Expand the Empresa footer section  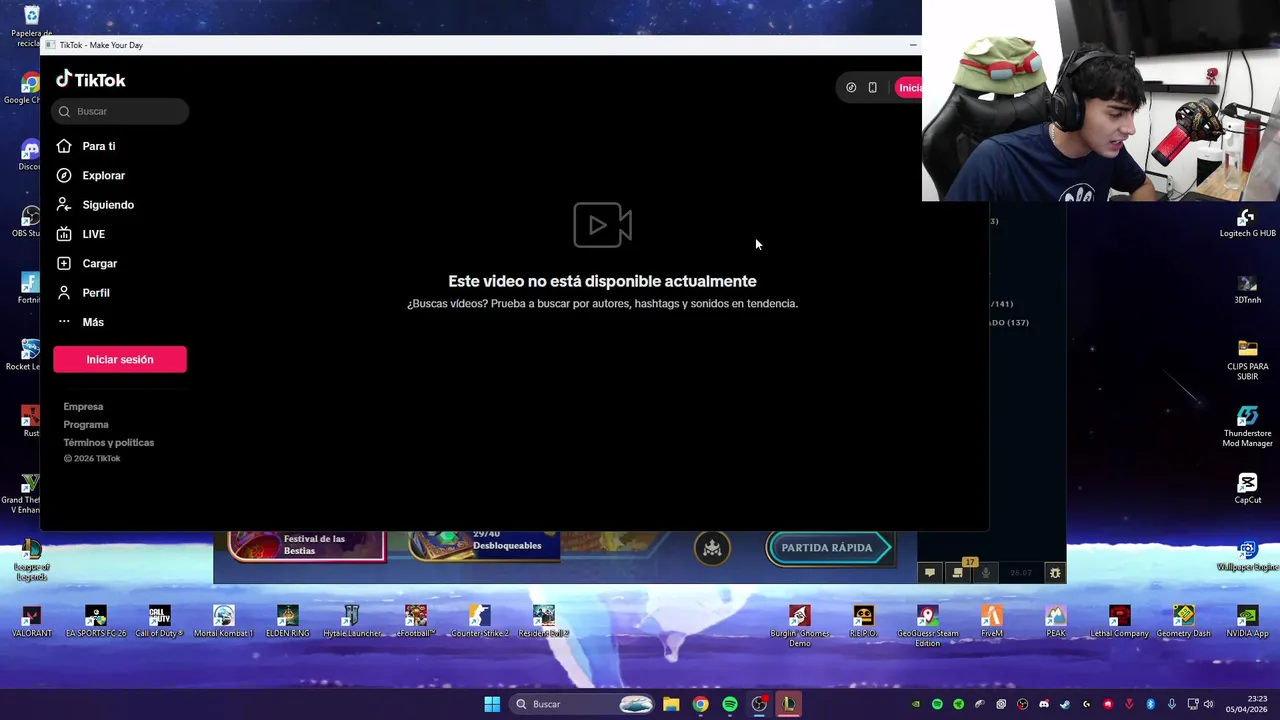tap(83, 407)
